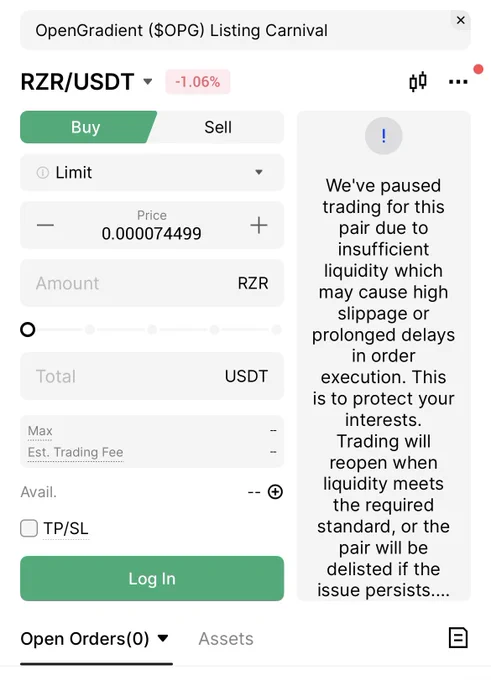This screenshot has width=491, height=680.
Task: Open the three-dot more options menu
Action: [458, 82]
